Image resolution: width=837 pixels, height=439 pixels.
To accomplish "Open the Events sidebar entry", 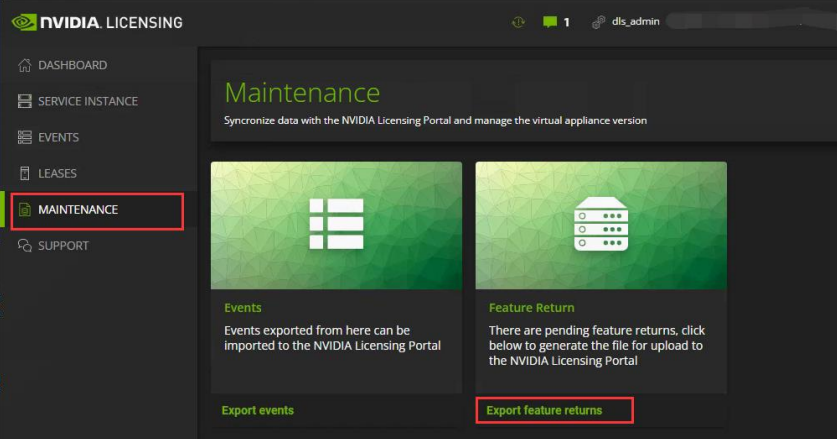I will (x=59, y=137).
